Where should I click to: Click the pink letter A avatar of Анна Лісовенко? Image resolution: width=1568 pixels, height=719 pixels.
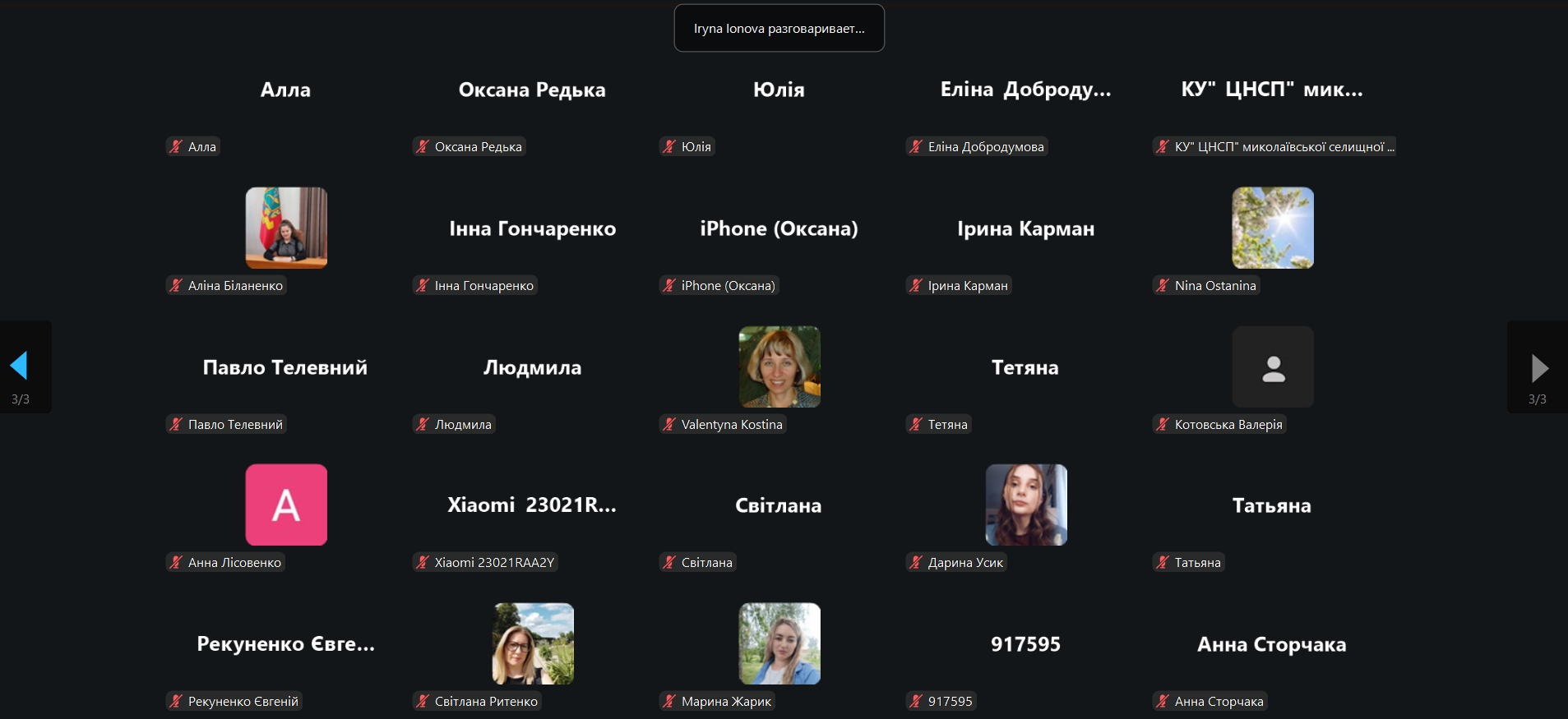(x=286, y=505)
